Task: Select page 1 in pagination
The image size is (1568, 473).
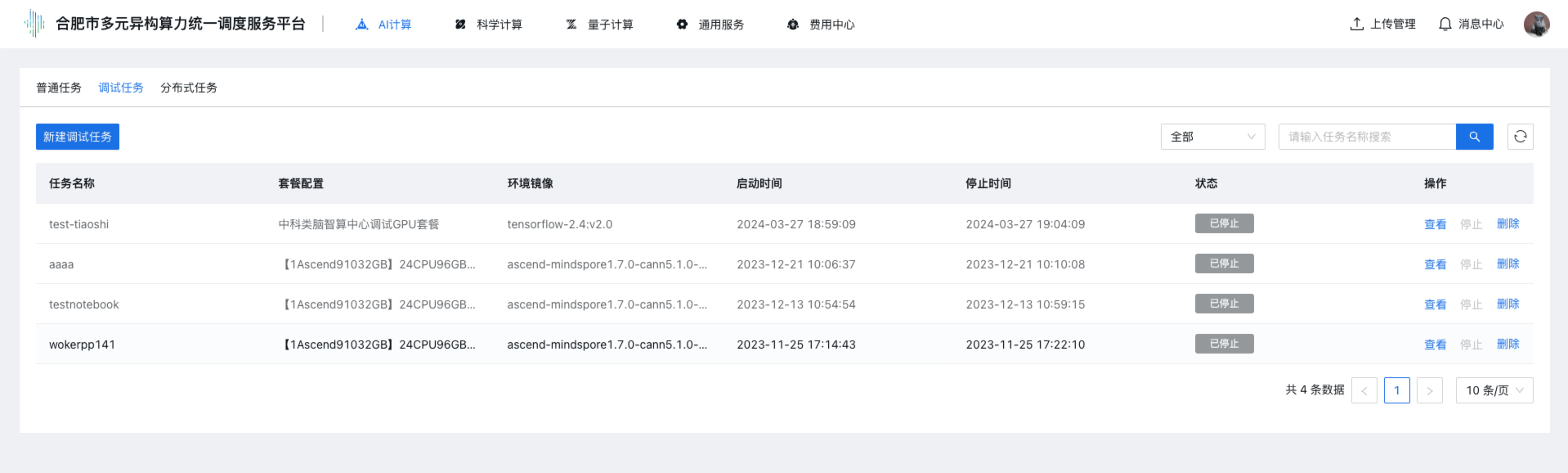Action: click(1396, 390)
